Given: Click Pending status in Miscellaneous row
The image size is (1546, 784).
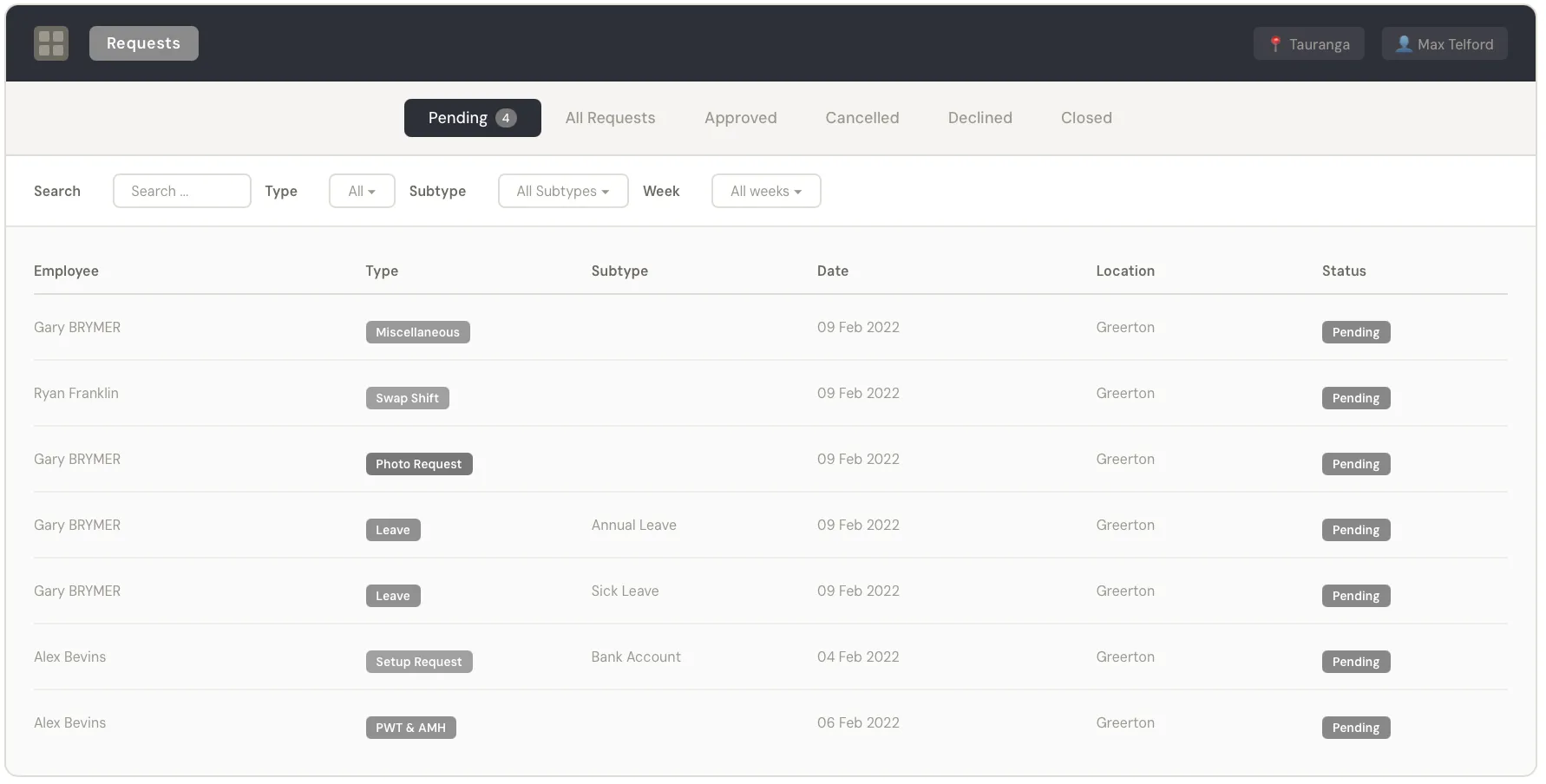Looking at the screenshot, I should (1356, 332).
